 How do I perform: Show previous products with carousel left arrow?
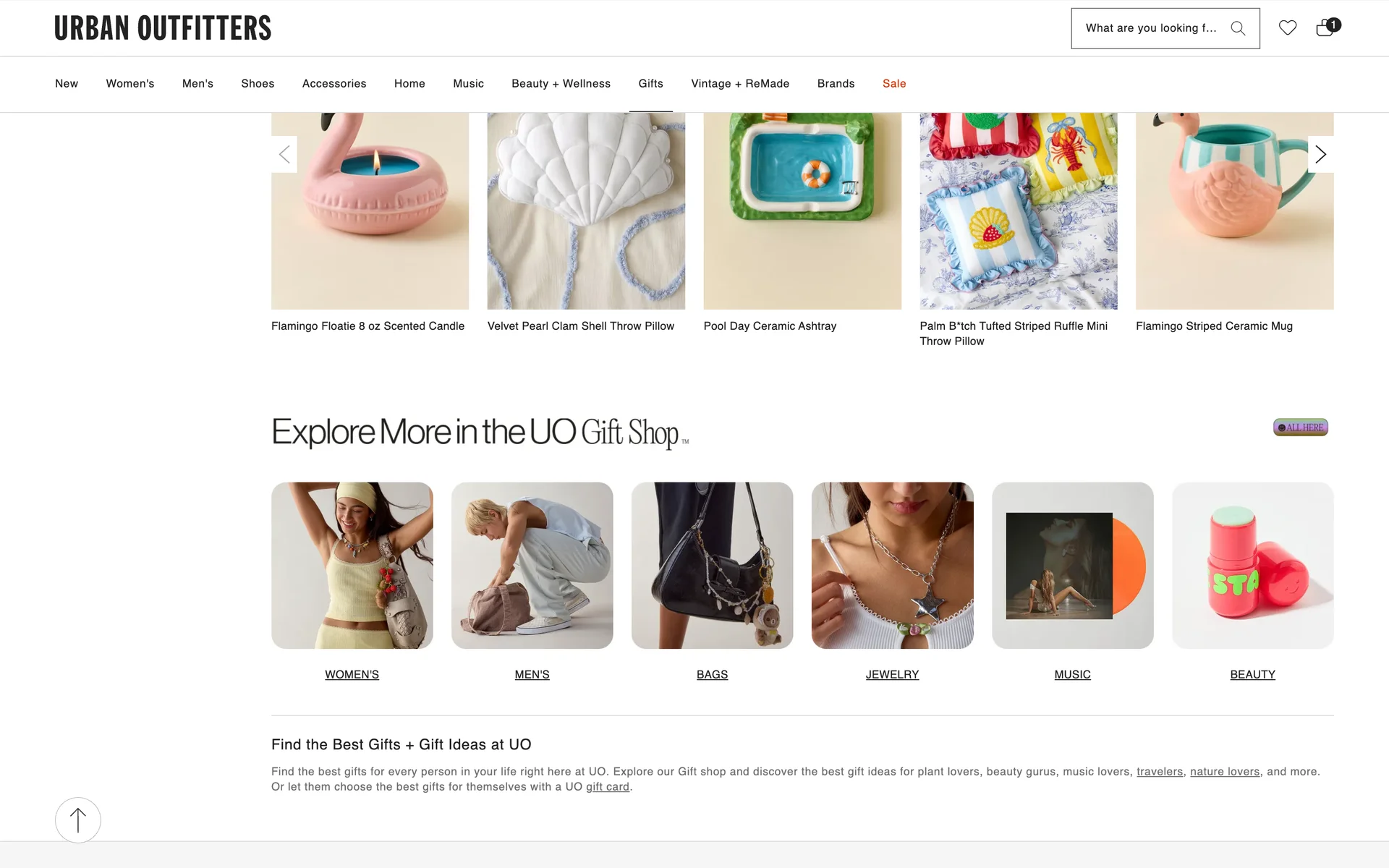284,154
